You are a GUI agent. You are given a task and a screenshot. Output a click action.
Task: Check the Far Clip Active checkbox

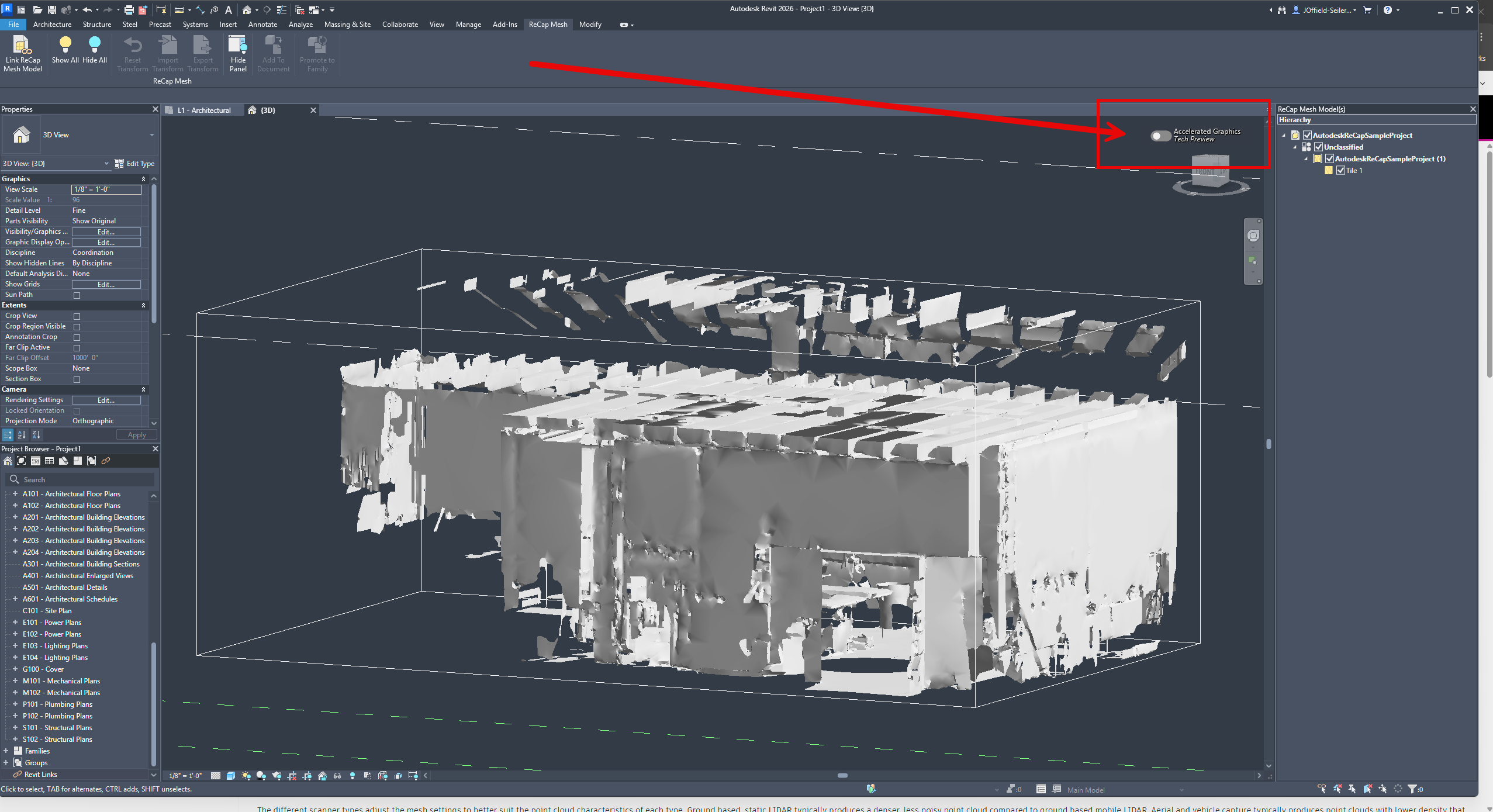tap(77, 348)
